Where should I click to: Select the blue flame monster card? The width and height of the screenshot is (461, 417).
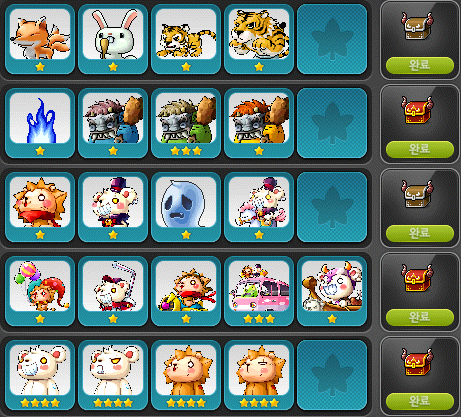click(x=40, y=123)
